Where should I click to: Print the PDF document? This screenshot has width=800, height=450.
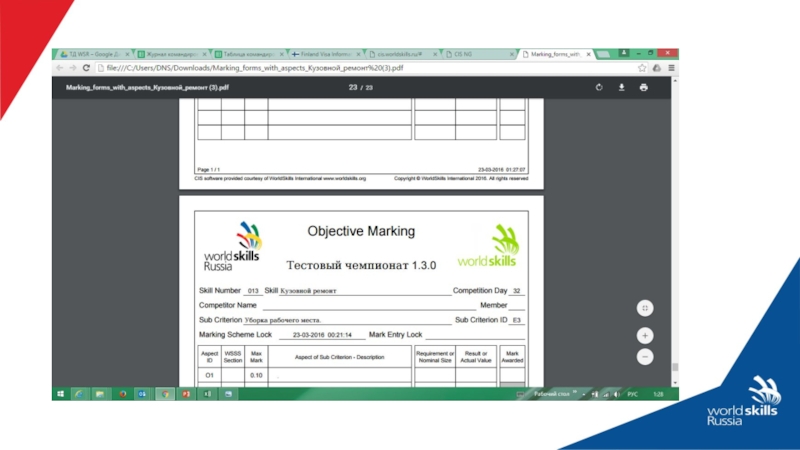[x=644, y=88]
